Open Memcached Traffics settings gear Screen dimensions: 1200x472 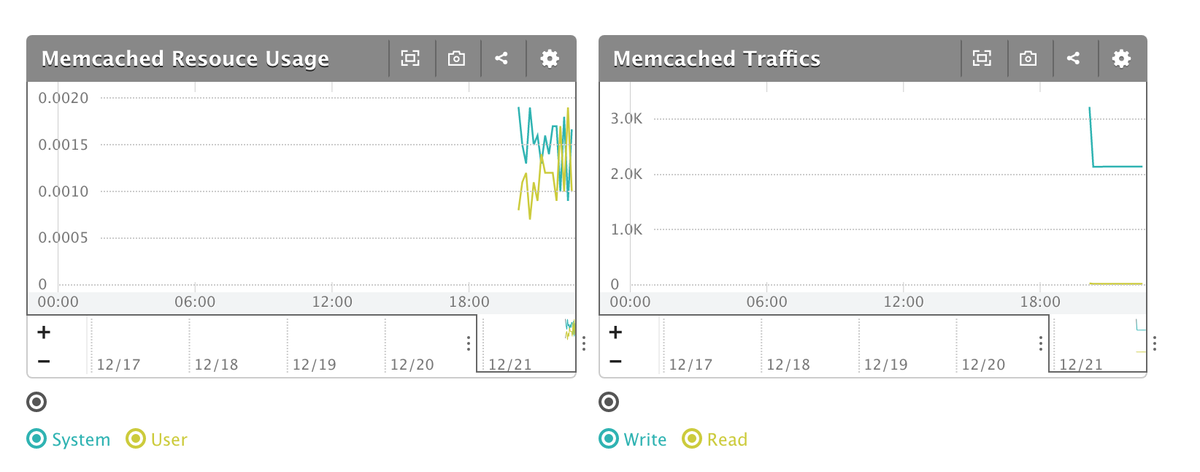(1121, 59)
